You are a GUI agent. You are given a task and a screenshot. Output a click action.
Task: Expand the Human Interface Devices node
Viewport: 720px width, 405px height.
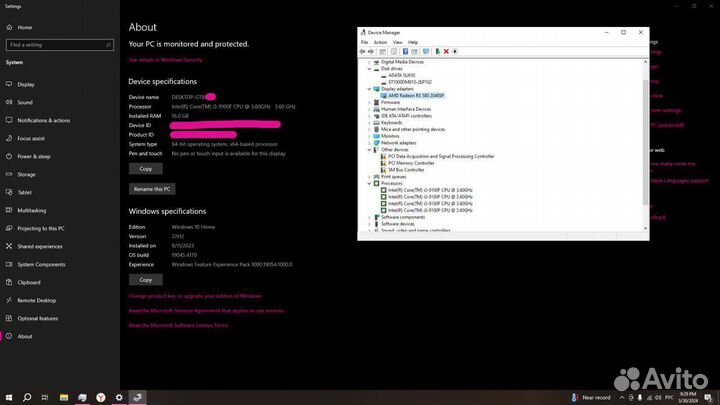[369, 109]
